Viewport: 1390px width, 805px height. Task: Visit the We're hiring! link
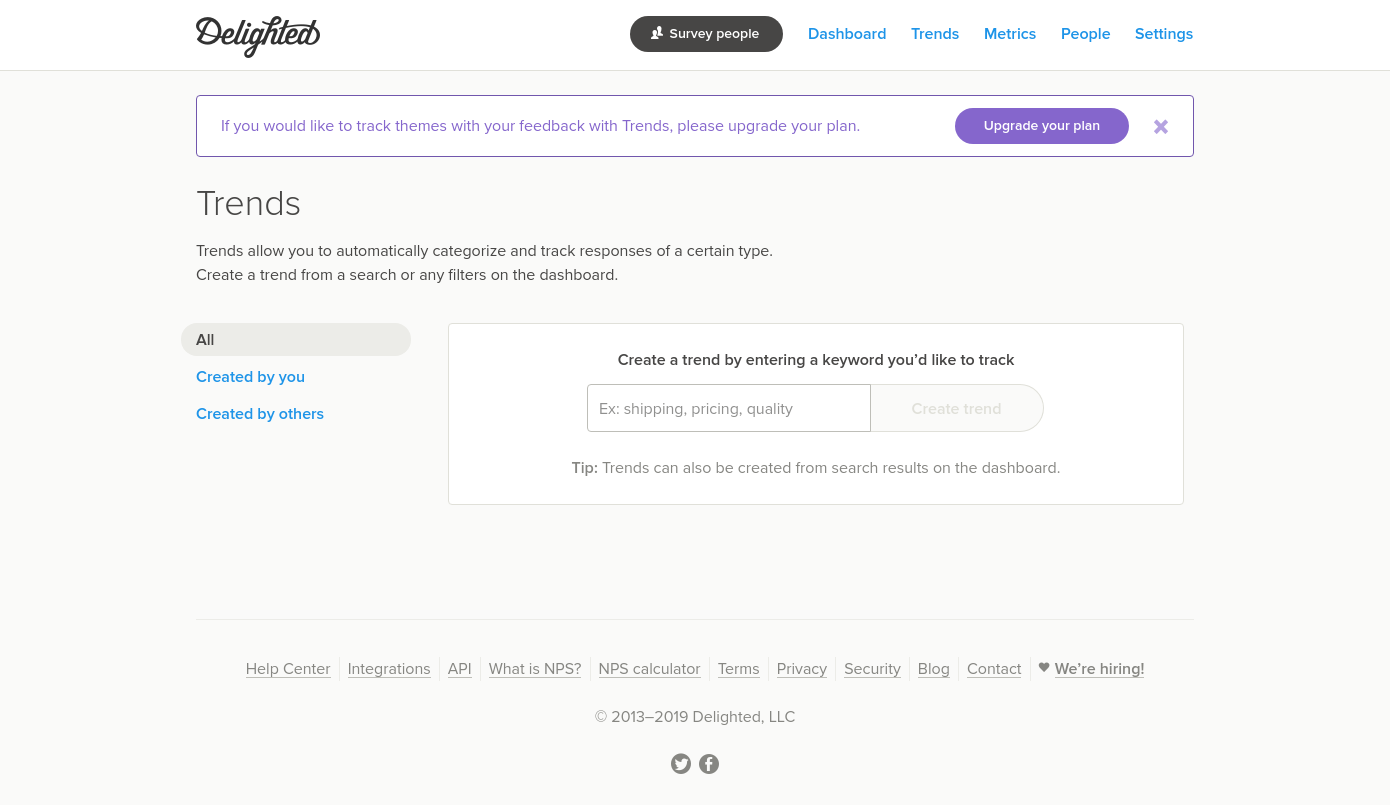tap(1099, 669)
